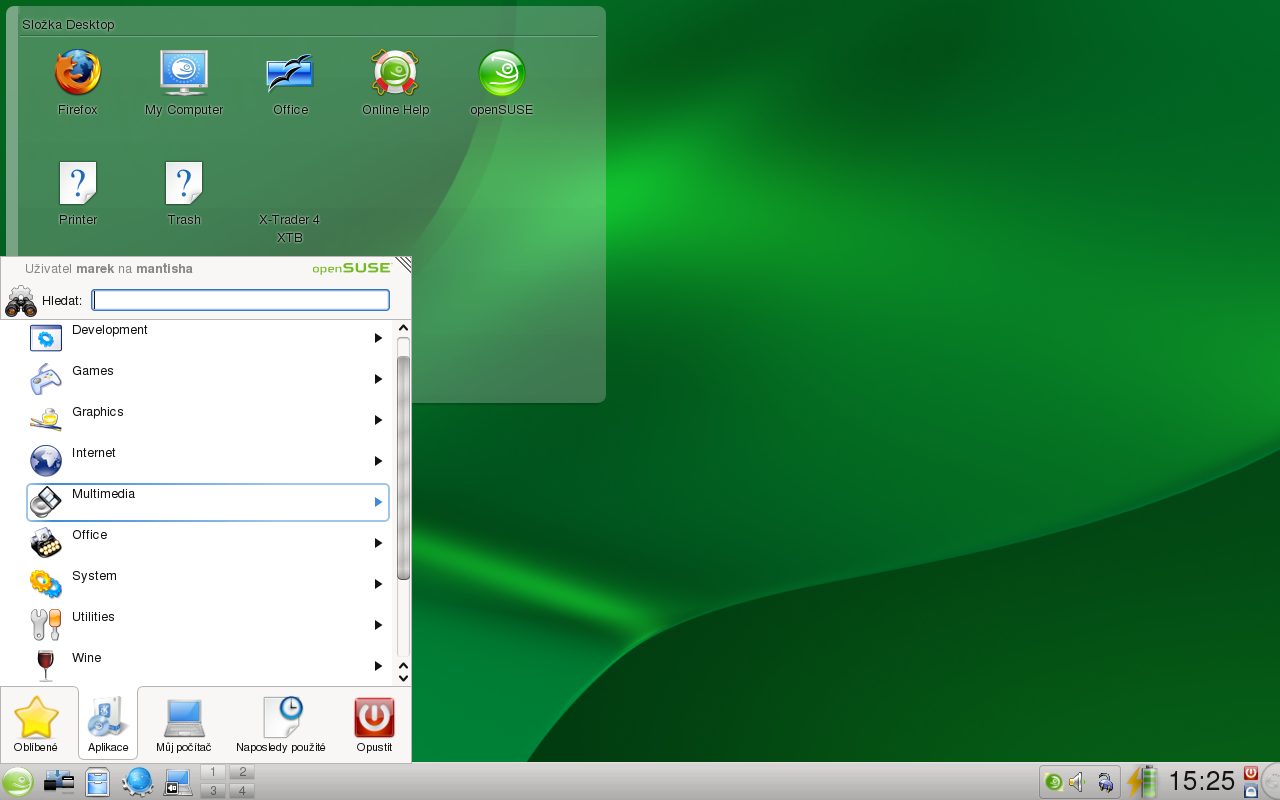Open the file manager cabinet icon
Screen dimensions: 1280x800
click(97, 782)
